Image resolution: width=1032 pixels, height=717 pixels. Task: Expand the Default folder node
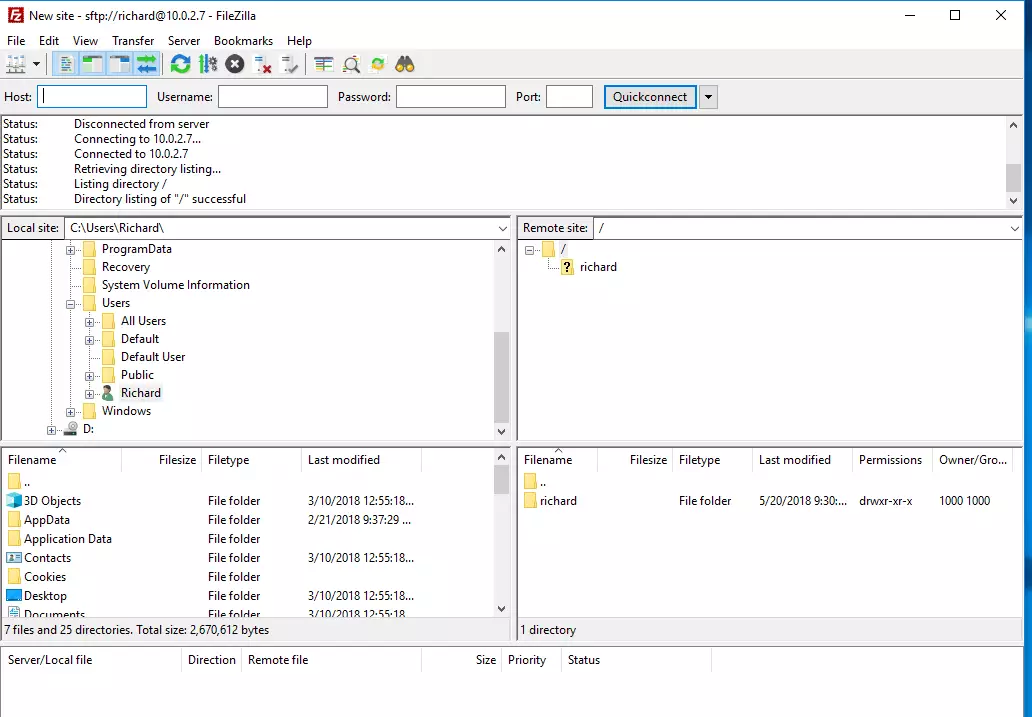pos(90,340)
